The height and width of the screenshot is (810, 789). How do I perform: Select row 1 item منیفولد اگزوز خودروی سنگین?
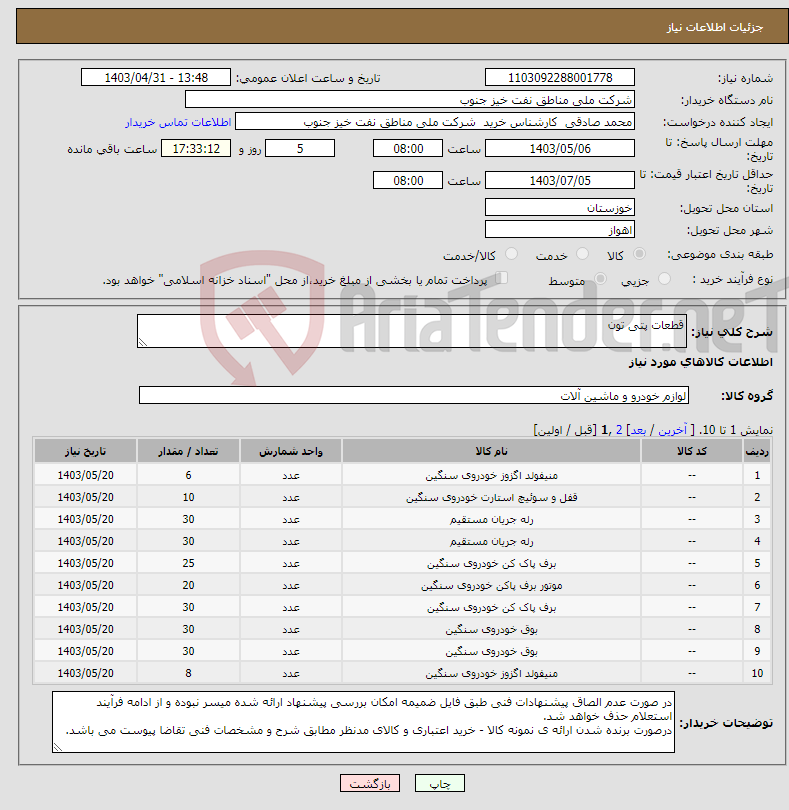[x=491, y=475]
